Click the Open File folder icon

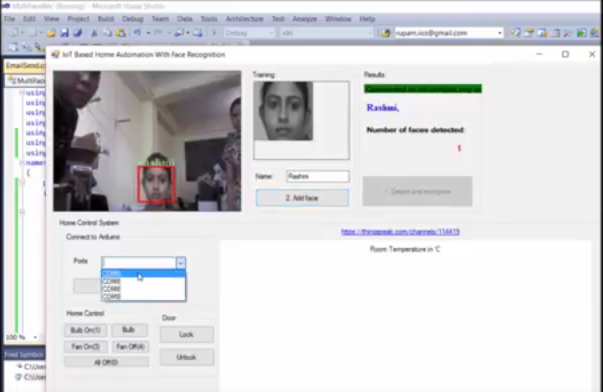point(51,33)
